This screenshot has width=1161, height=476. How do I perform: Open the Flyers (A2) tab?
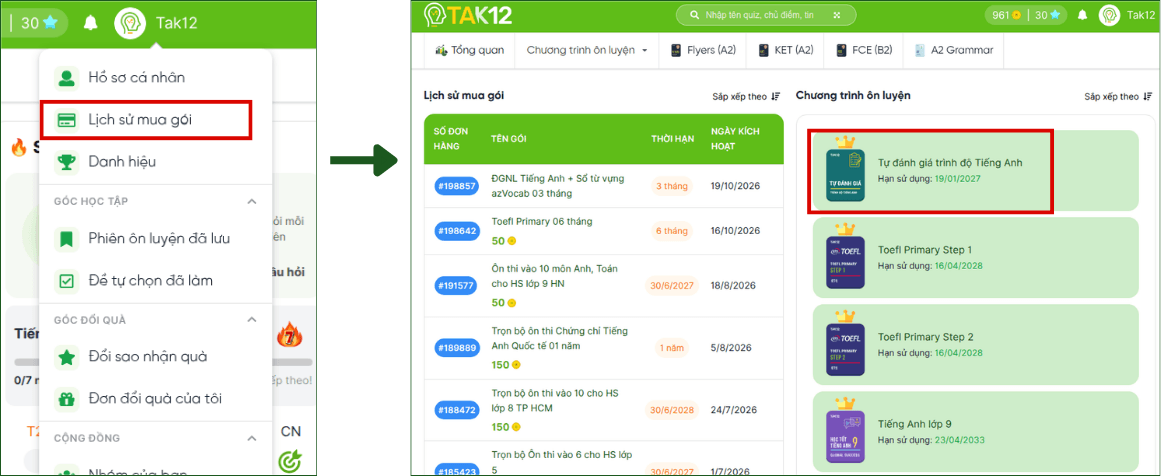pyautogui.click(x=703, y=50)
